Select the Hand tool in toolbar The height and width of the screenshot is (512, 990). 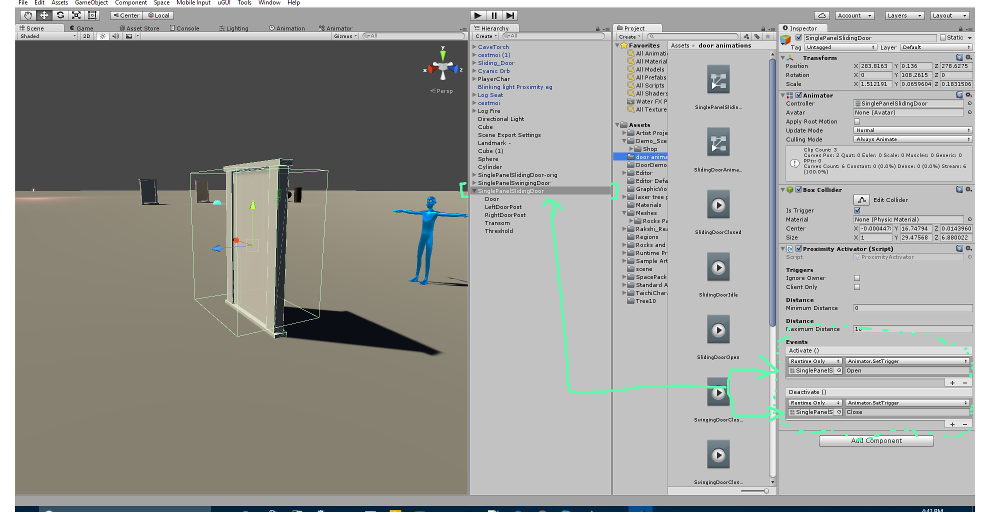click(x=28, y=15)
